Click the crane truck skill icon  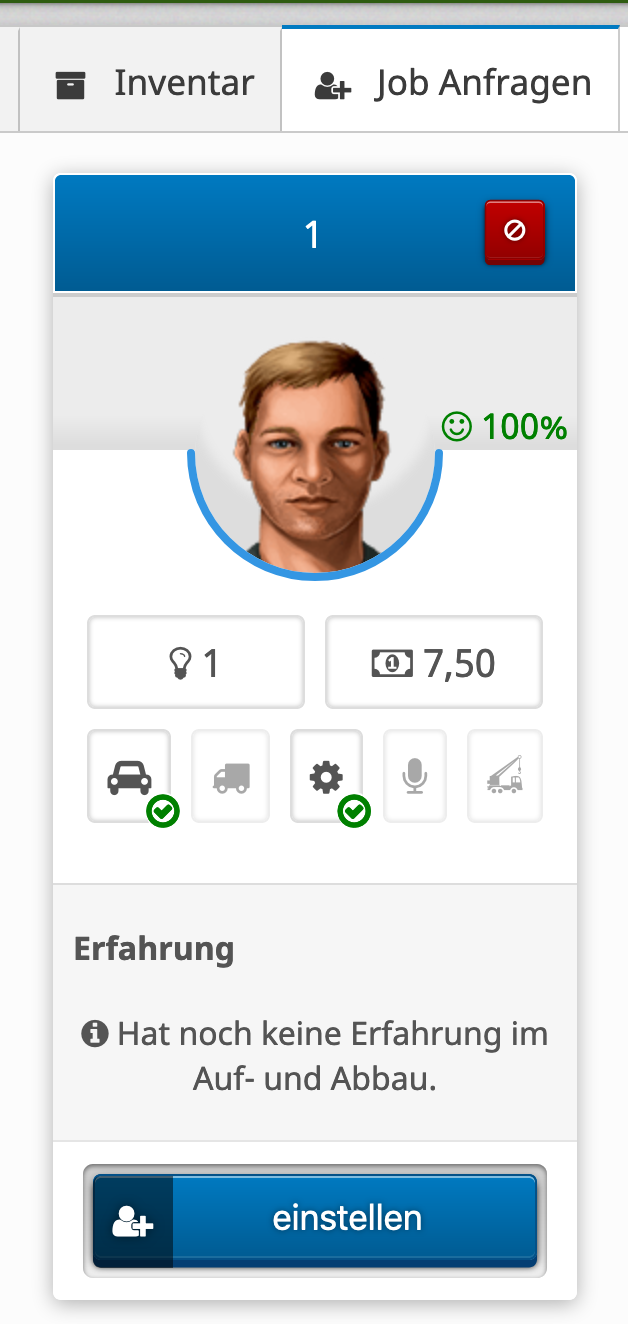[505, 776]
